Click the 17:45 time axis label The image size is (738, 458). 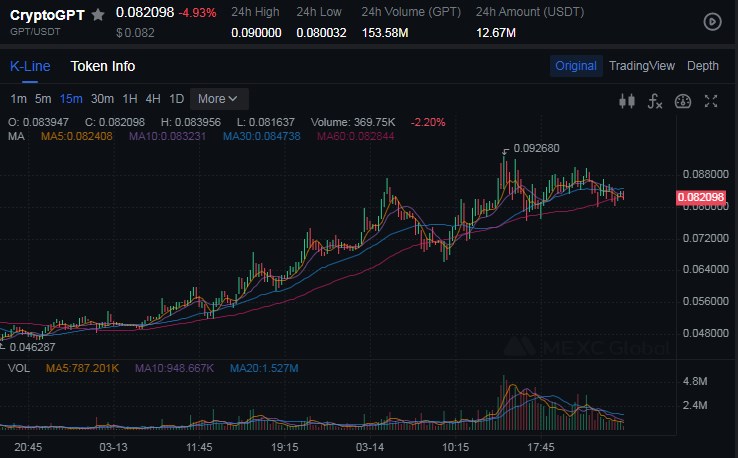tap(541, 447)
